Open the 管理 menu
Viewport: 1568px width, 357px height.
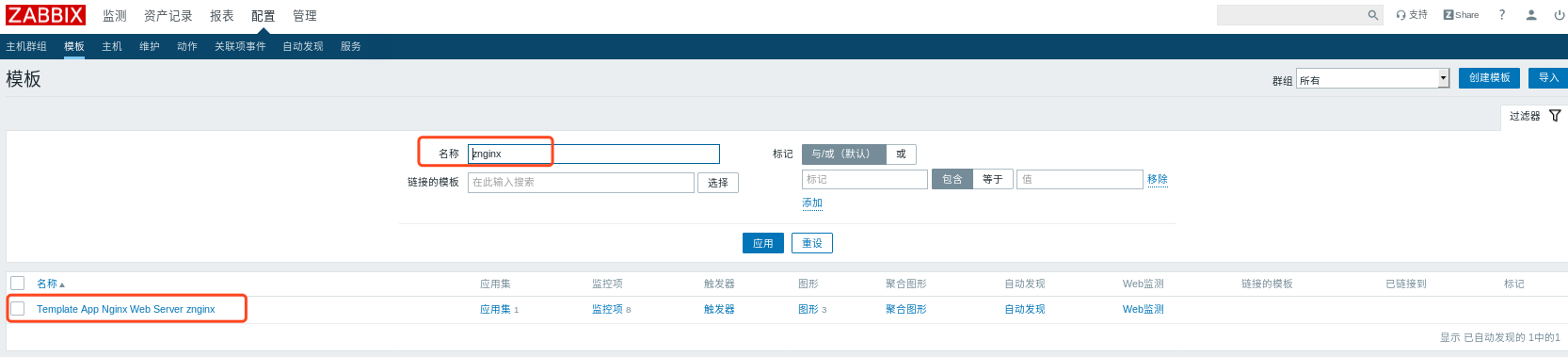tap(305, 16)
